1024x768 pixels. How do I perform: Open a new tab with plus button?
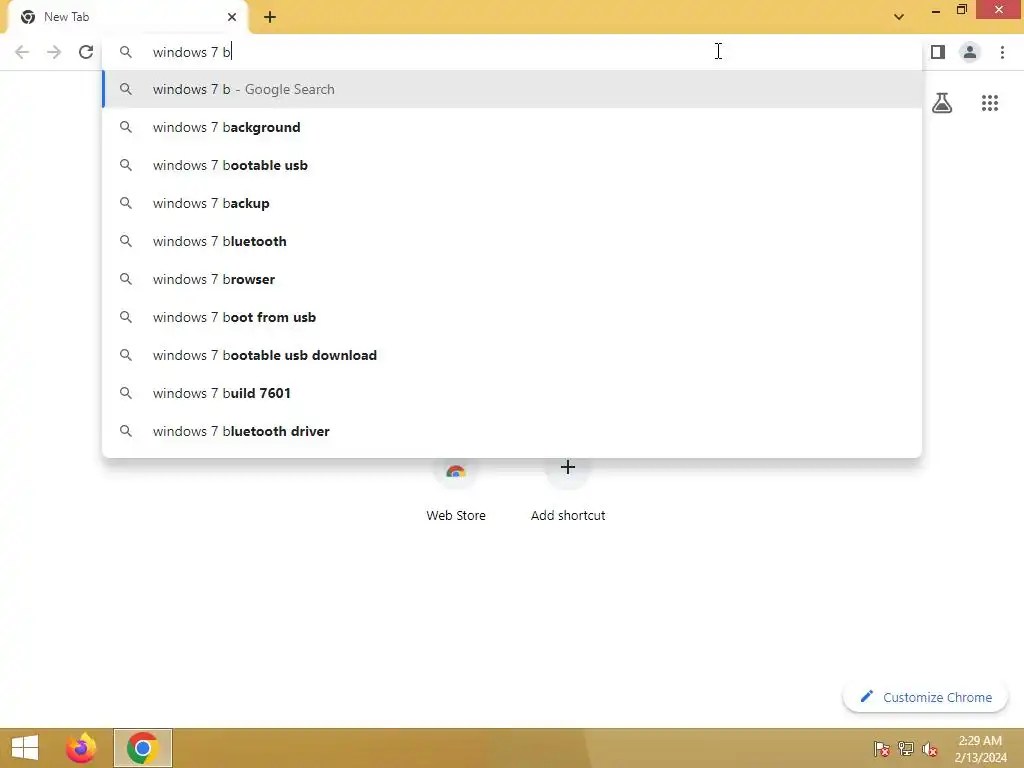(x=270, y=17)
